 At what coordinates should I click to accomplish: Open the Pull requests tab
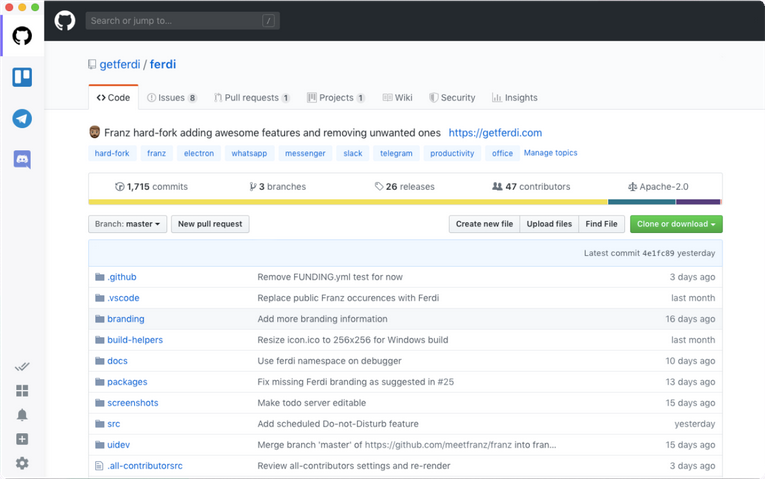pyautogui.click(x=252, y=98)
